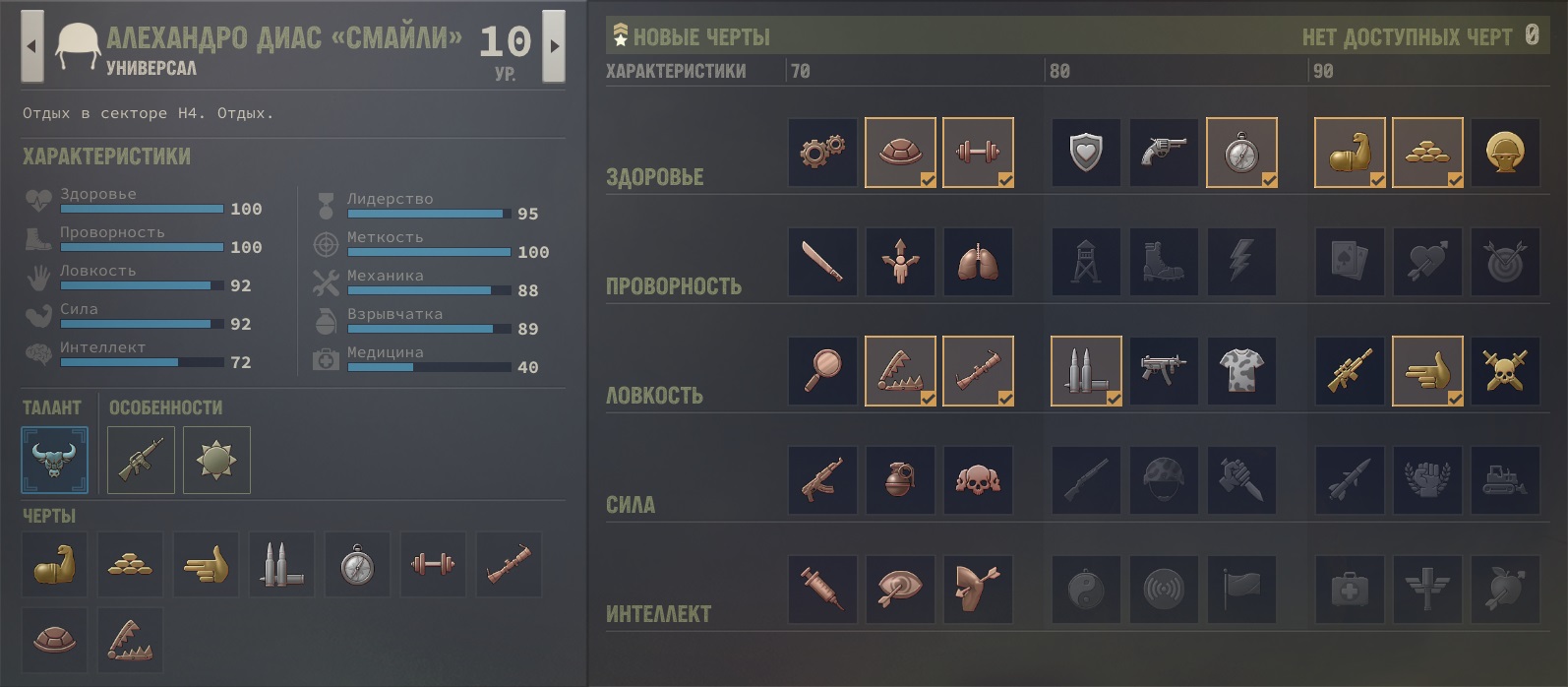Viewport: 1568px width, 687px height.
Task: Select the machete perk in Проворность row
Action: click(x=822, y=262)
